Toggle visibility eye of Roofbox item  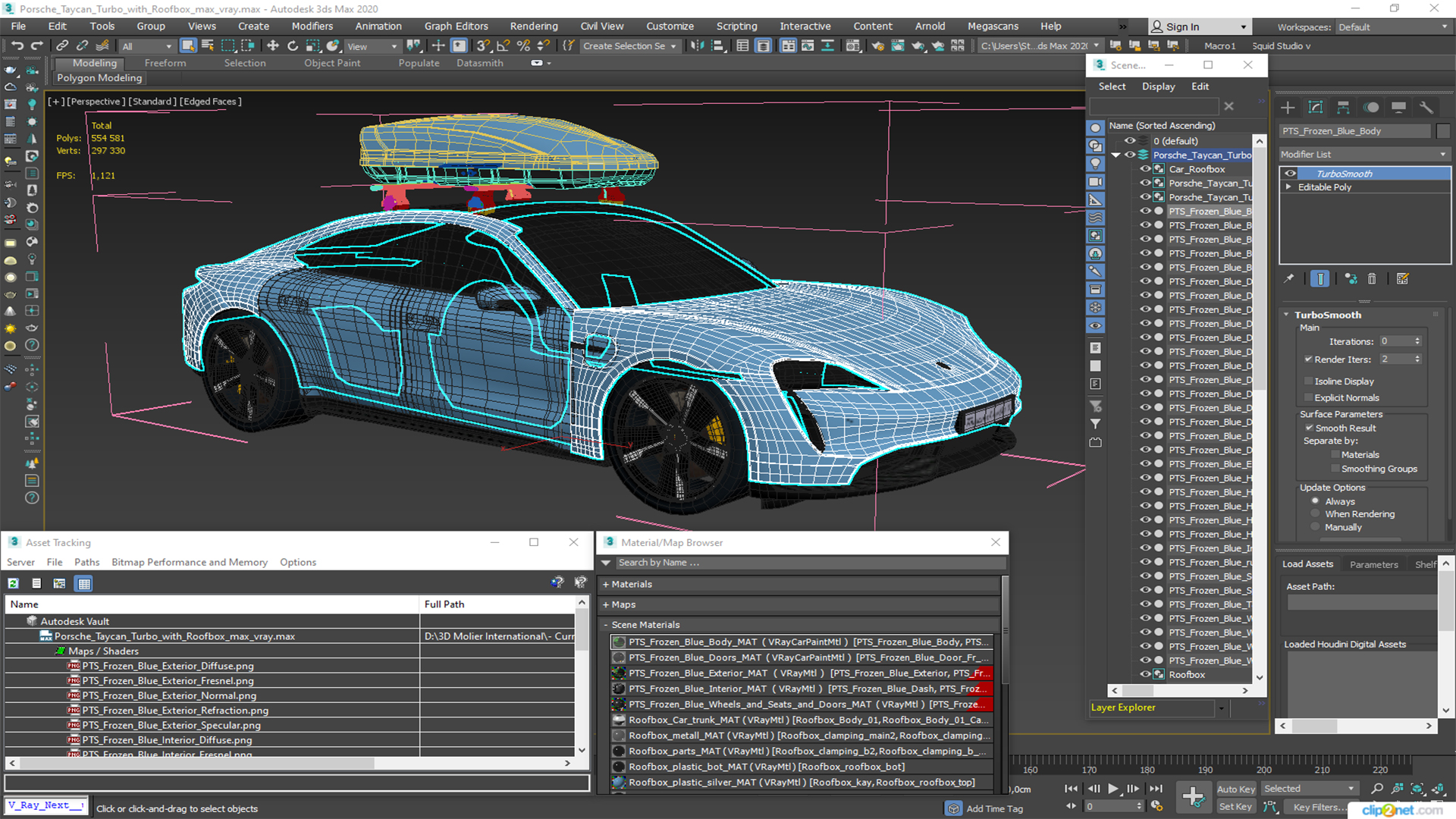[x=1145, y=674]
